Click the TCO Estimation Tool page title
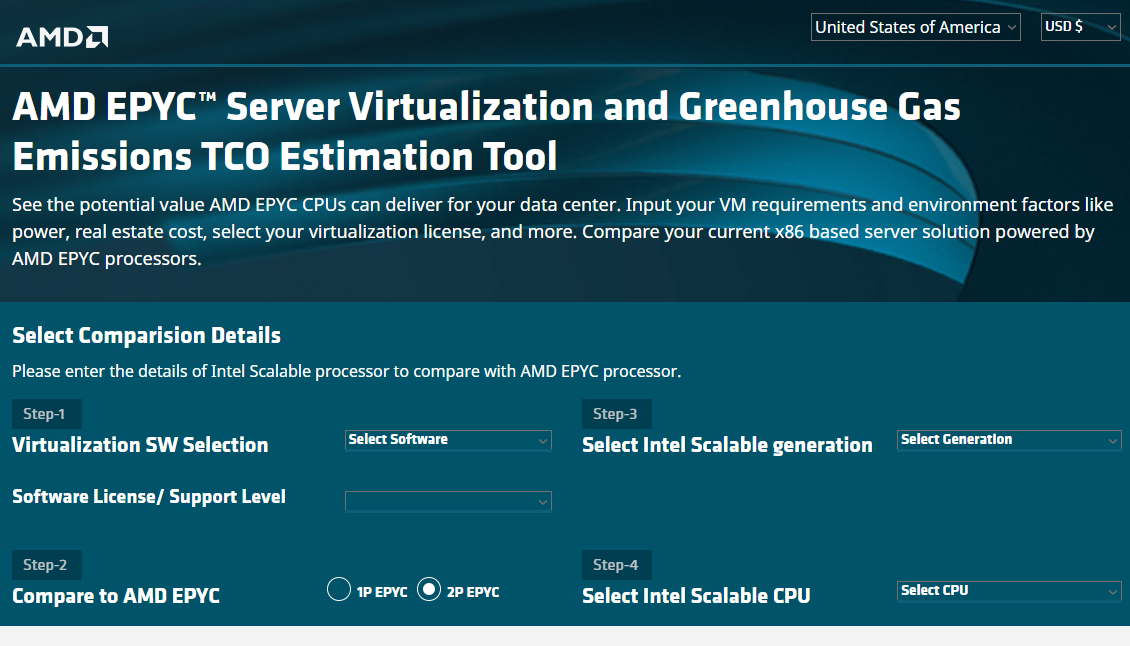This screenshot has width=1130, height=646. point(486,131)
